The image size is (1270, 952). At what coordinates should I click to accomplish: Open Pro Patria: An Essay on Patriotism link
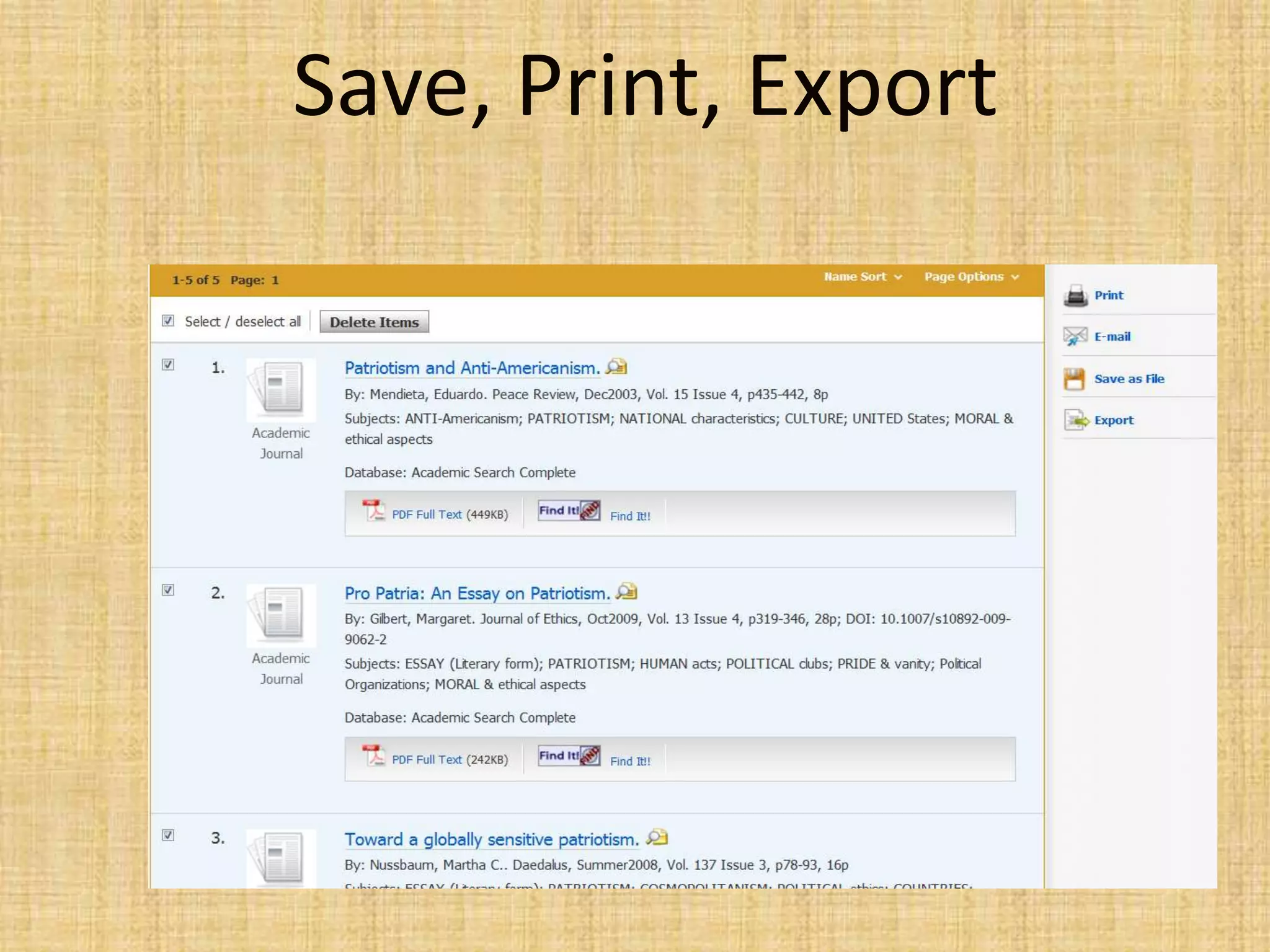pos(477,594)
